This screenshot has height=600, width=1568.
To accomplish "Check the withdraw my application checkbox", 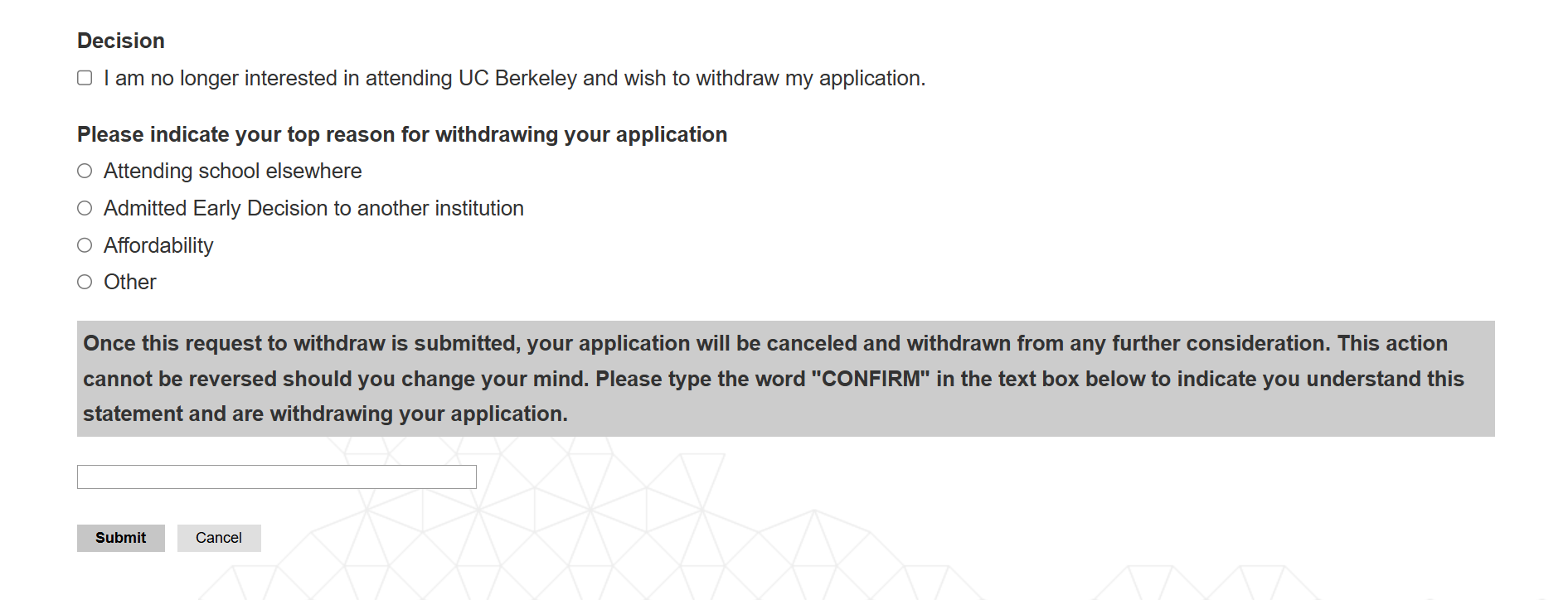I will [85, 78].
